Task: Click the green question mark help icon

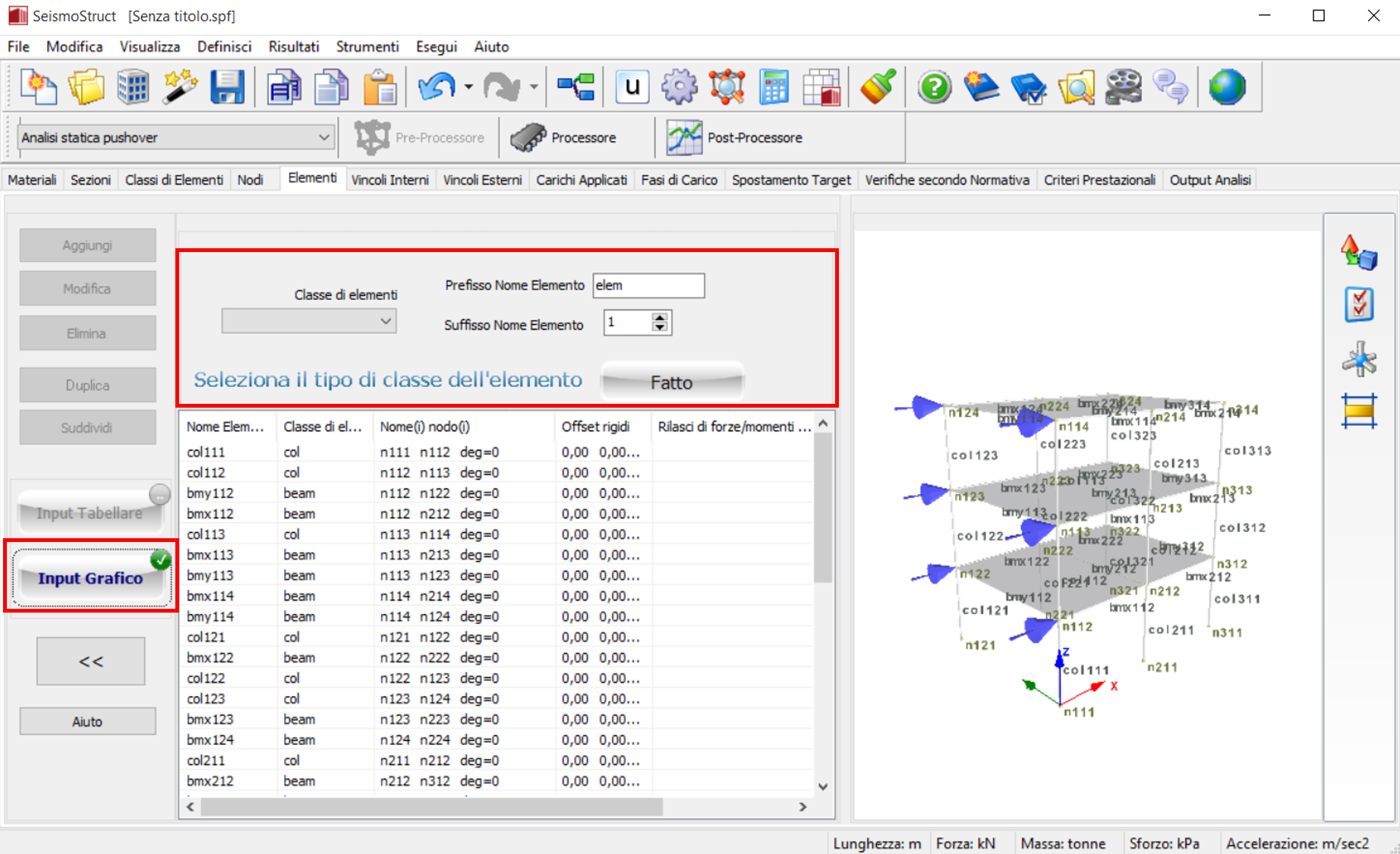Action: pyautogui.click(x=934, y=87)
